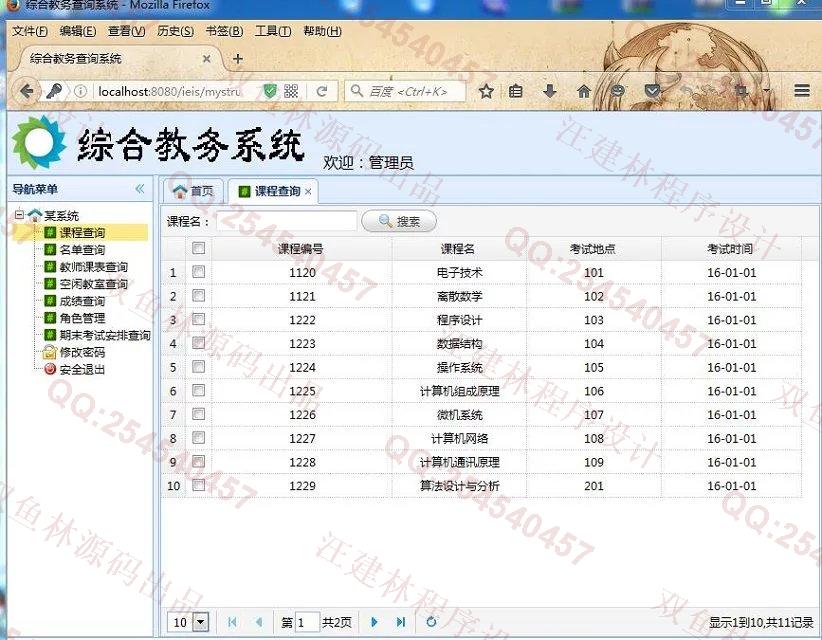Open 期末考试安排查询 in navigation tree
This screenshot has height=640, width=822.
pyautogui.click(x=105, y=335)
